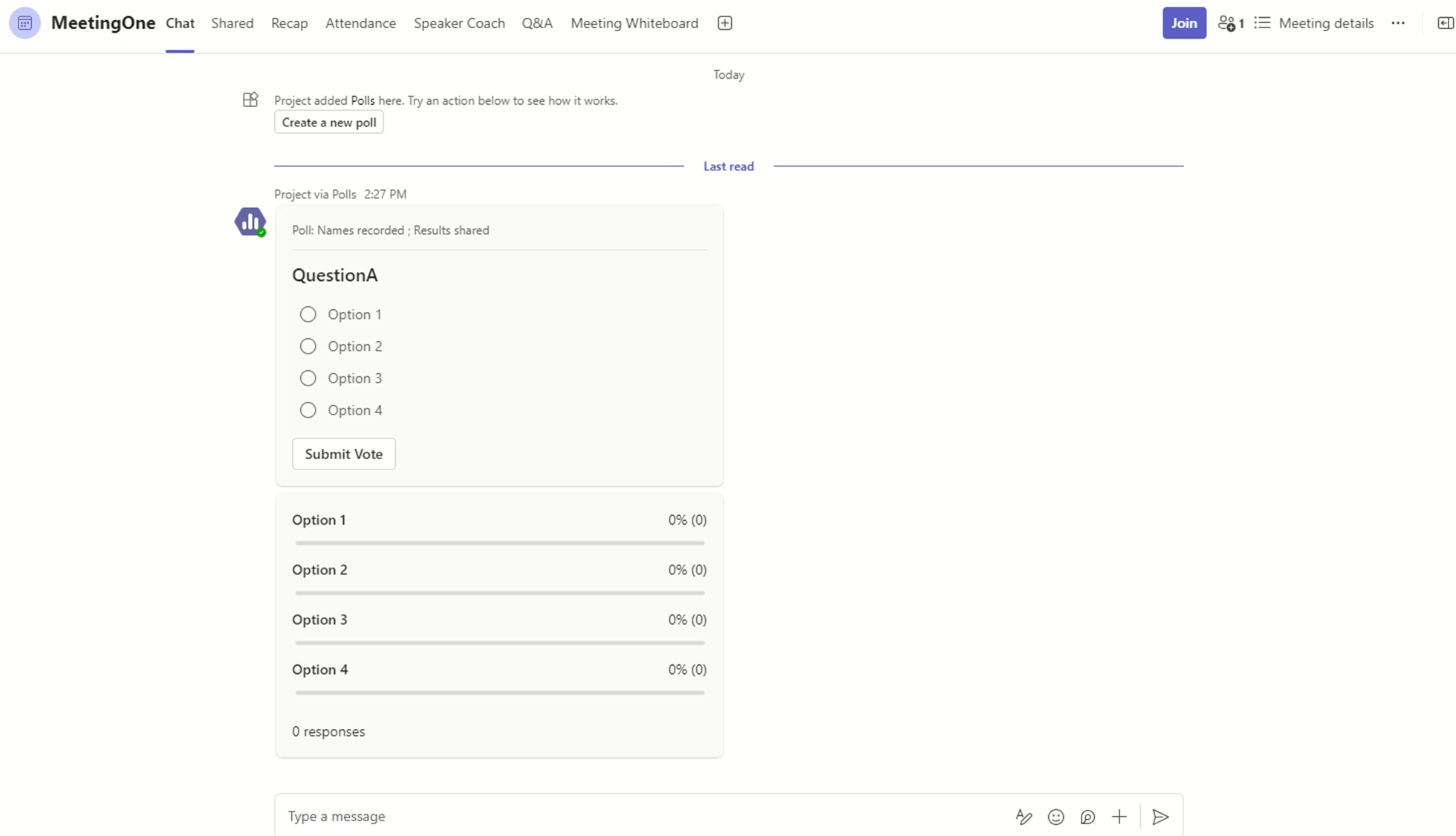
Task: Open the message format options icon
Action: pos(1024,817)
